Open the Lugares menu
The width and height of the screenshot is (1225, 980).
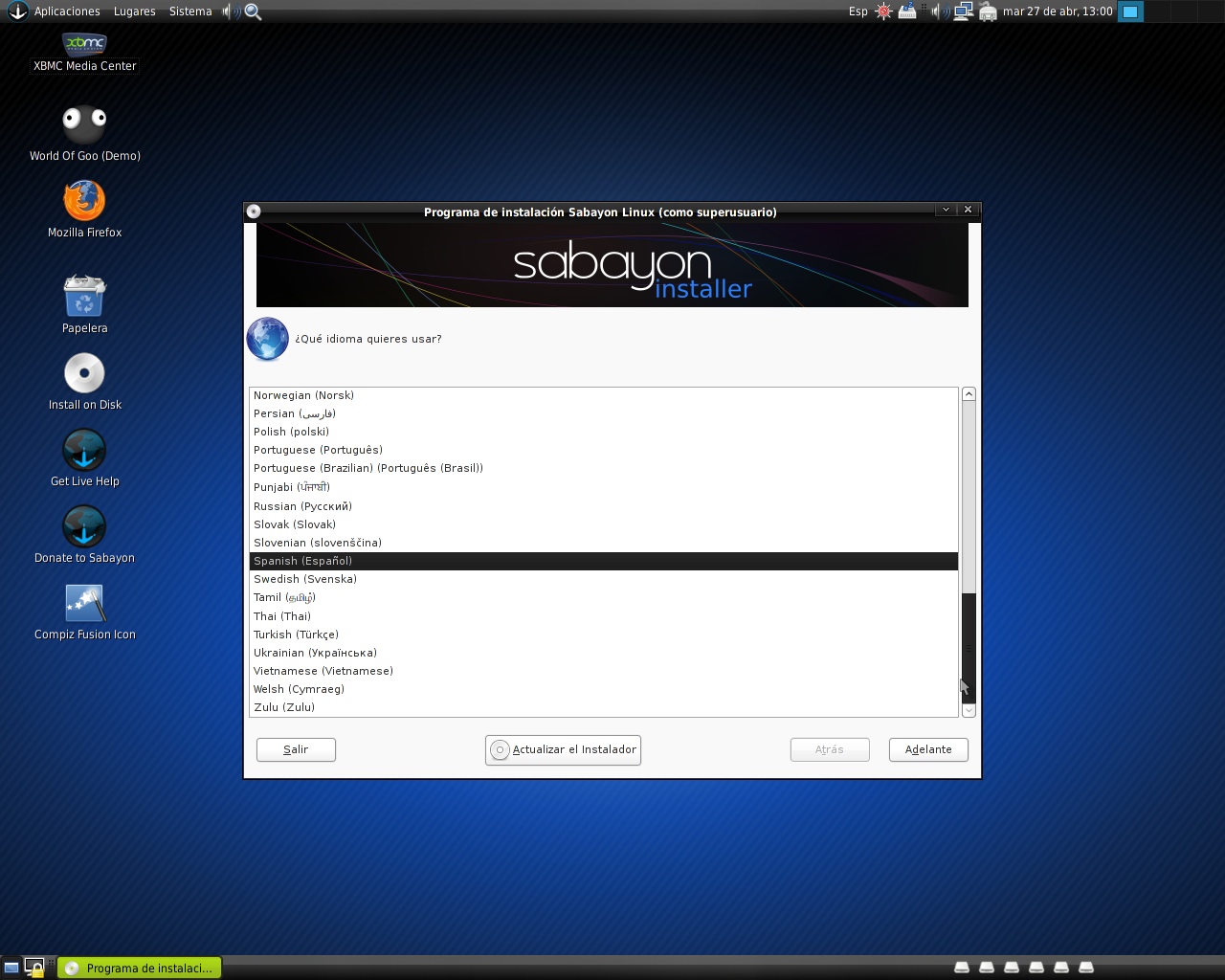135,11
